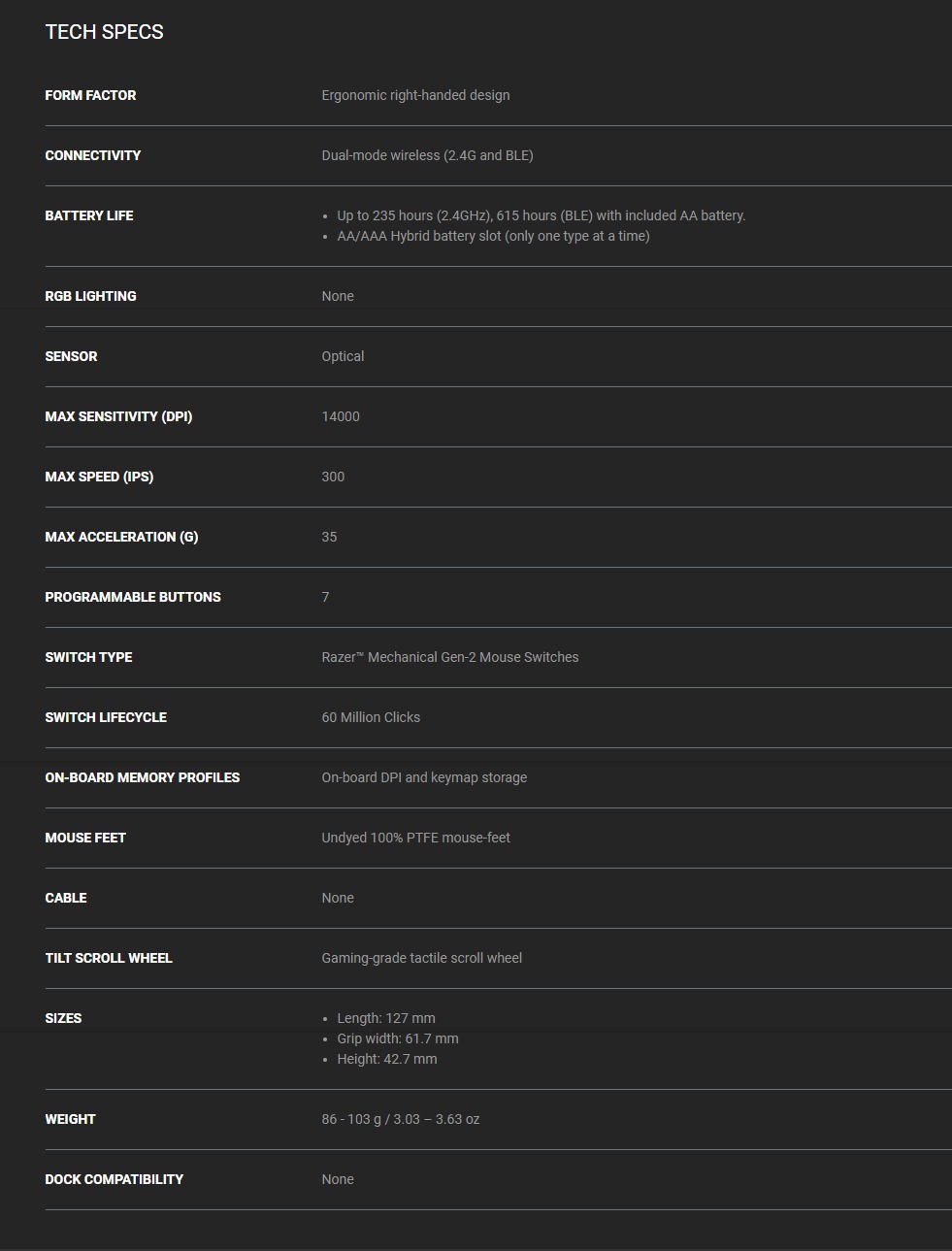Click the DOCK COMPATIBILITY label
Screen dimensions: 952x1251
114,1179
